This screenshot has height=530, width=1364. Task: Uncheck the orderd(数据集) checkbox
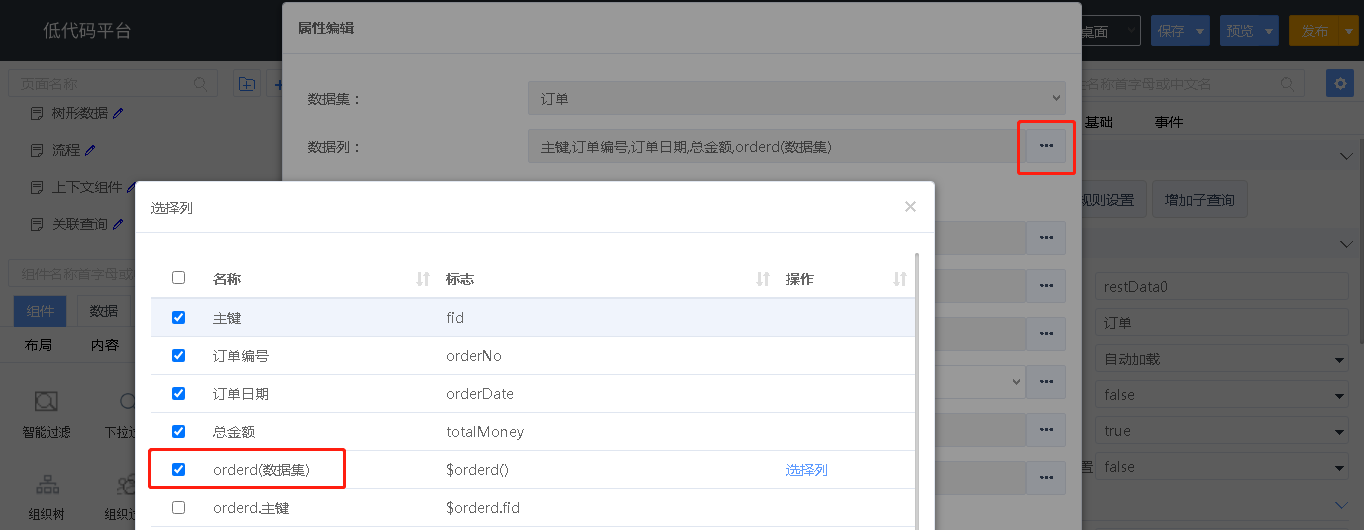point(179,469)
